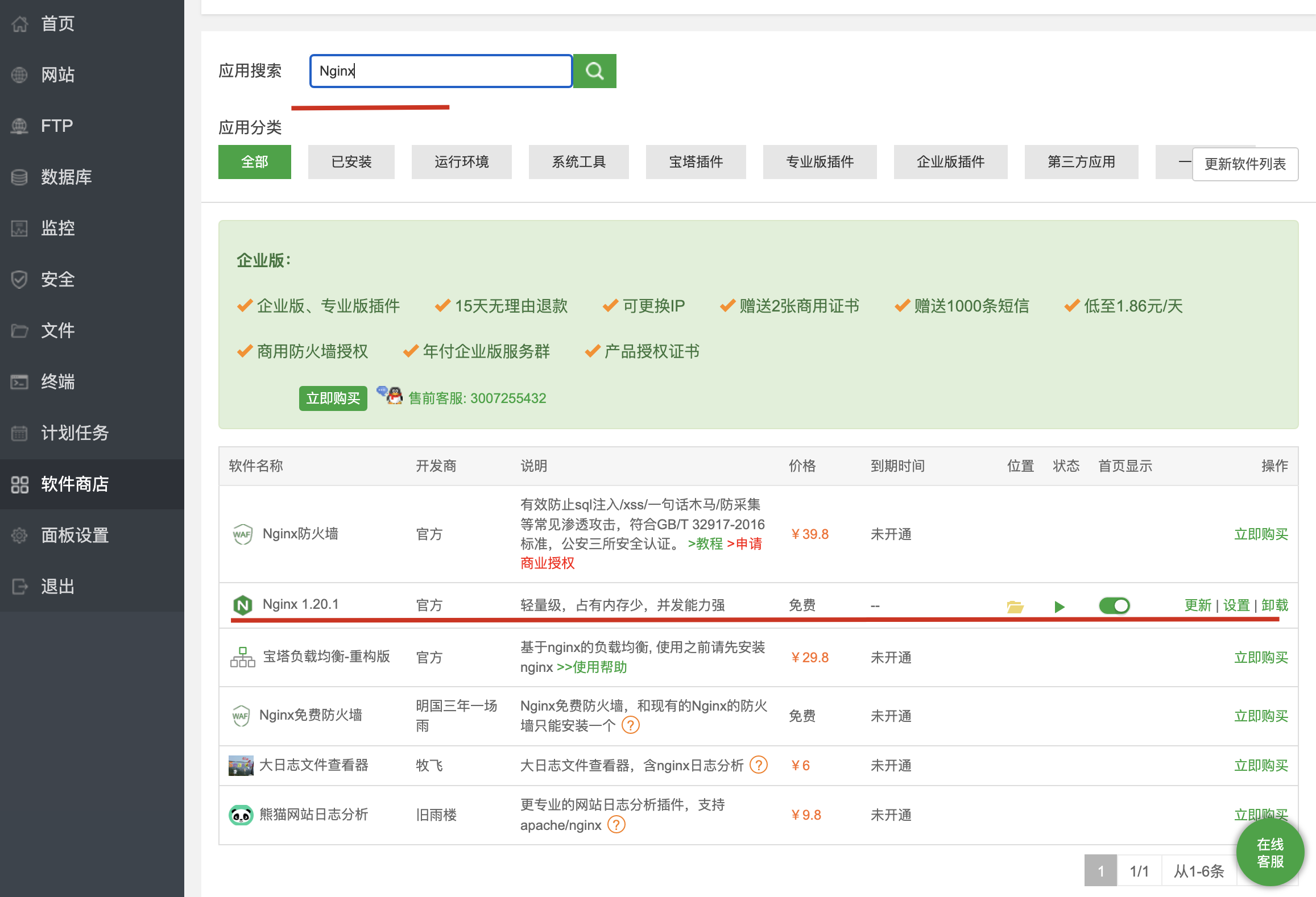
Task: Click the Nginx running status play icon
Action: 1059,607
